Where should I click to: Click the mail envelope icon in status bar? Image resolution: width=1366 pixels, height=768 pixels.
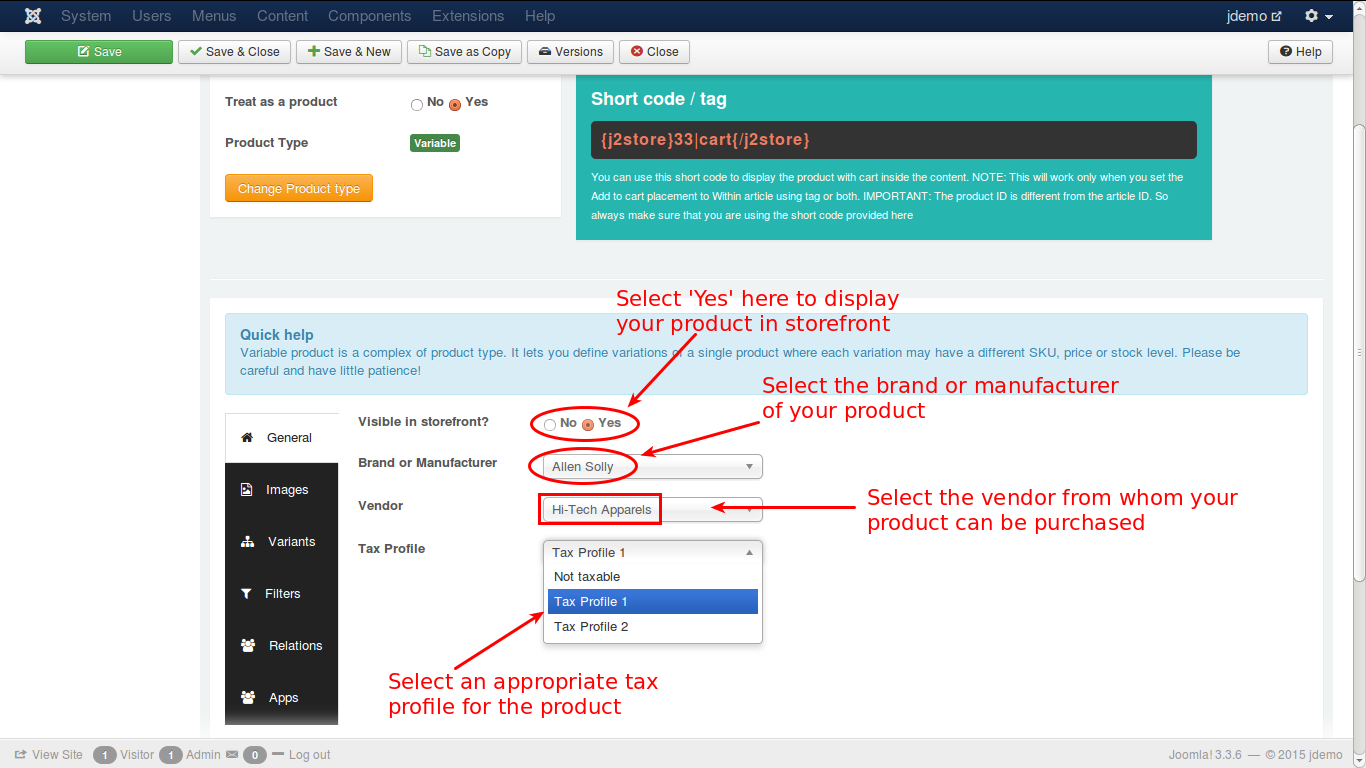(232, 755)
